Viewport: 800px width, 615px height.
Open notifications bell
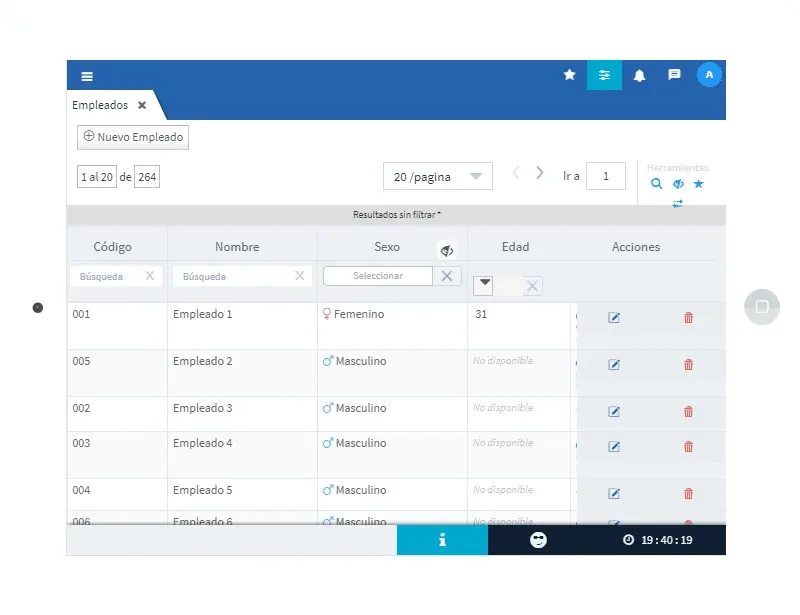click(x=639, y=76)
